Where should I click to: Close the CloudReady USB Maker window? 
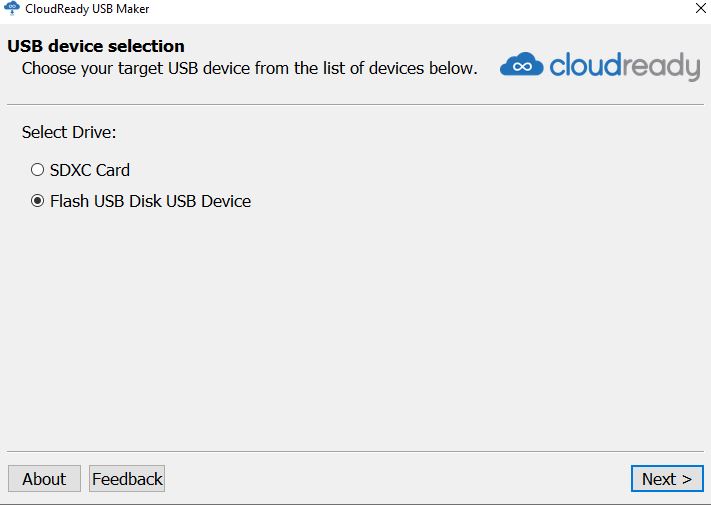[x=698, y=9]
